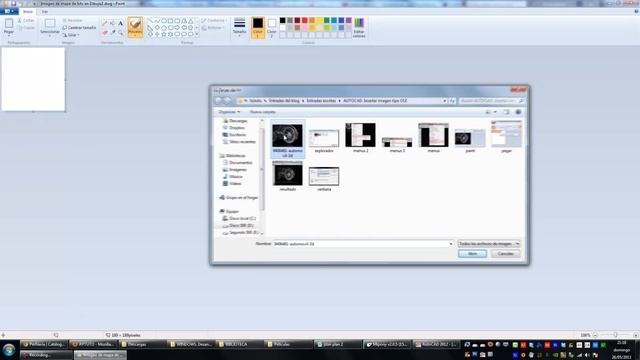640x360 pixels.
Task: Open the file type filter dropdown
Action: [489, 244]
